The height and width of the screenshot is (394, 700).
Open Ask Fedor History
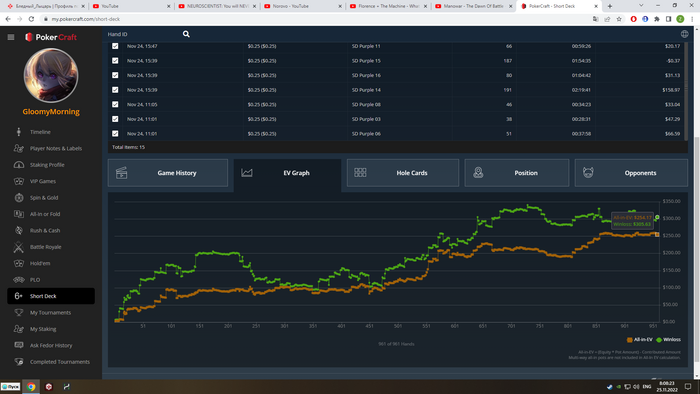coord(51,345)
